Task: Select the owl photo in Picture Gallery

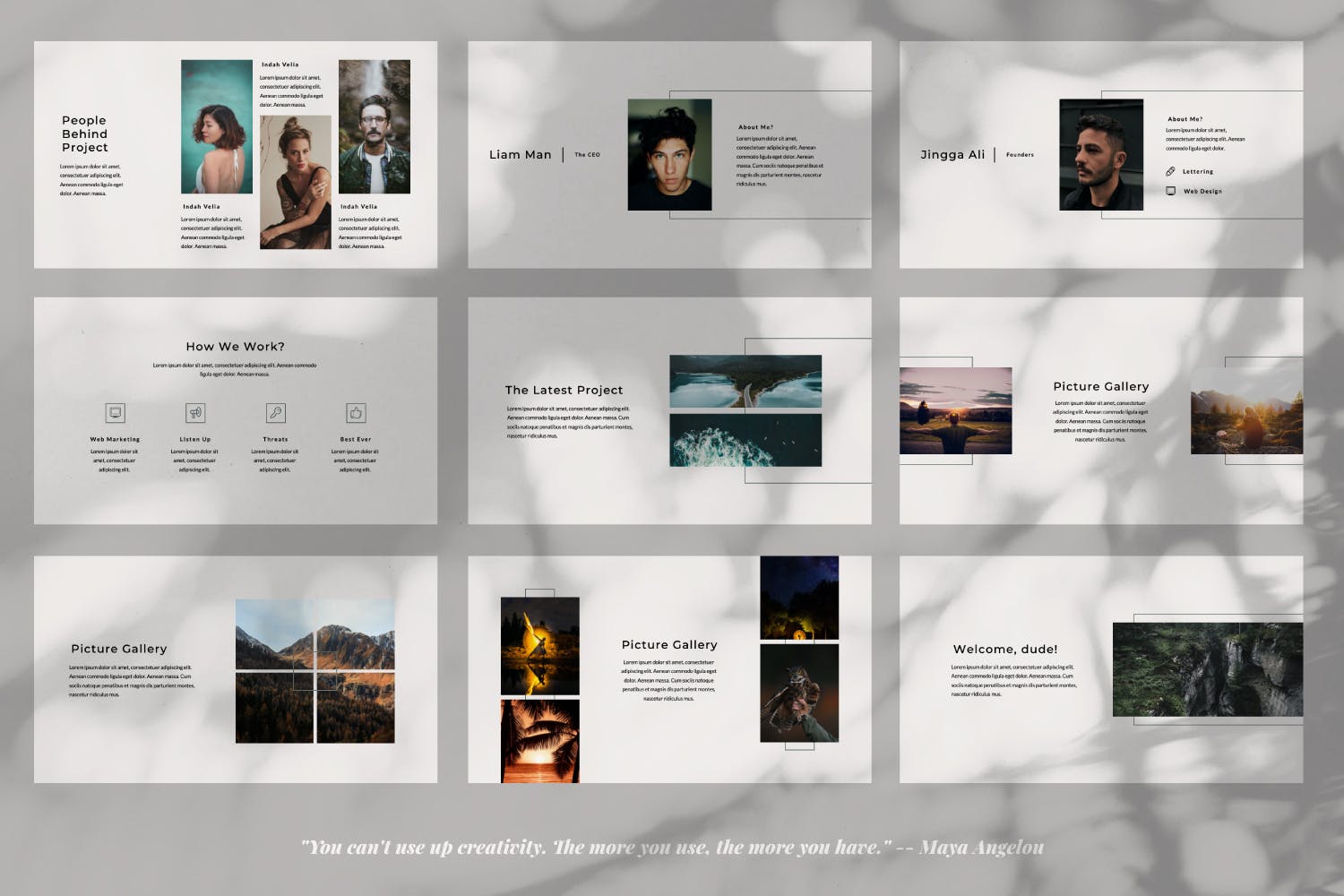Action: click(799, 694)
